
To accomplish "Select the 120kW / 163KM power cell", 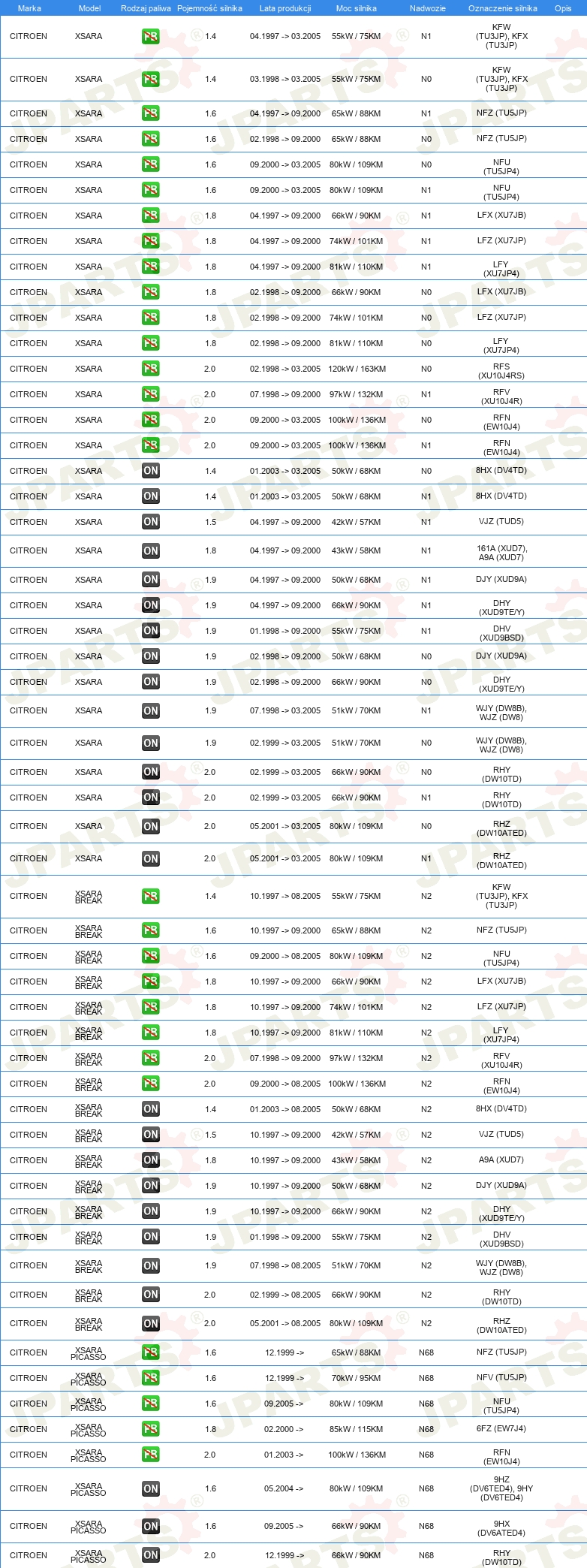I will point(357,369).
